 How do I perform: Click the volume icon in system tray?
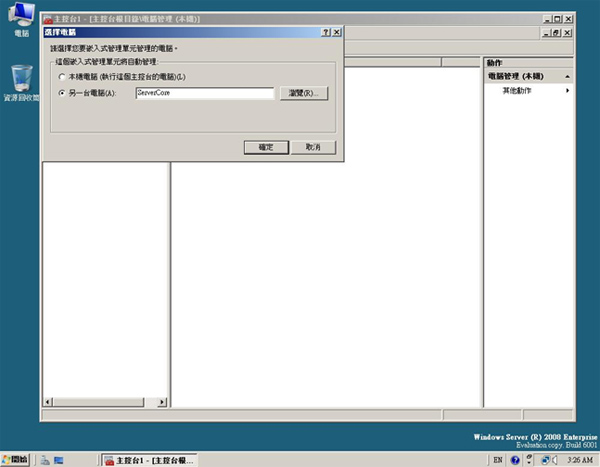click(556, 460)
